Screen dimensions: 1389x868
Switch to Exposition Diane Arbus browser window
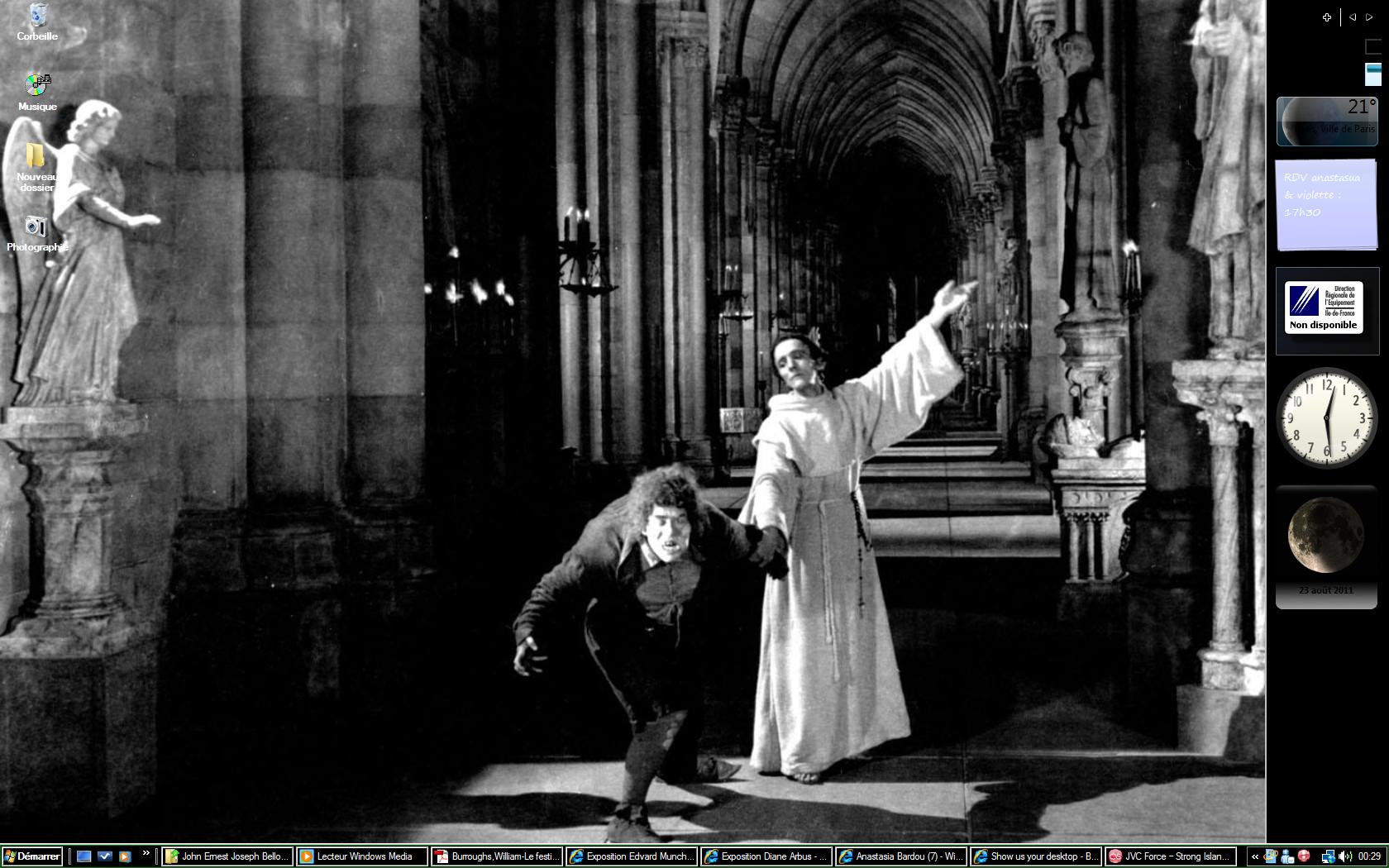click(x=767, y=856)
